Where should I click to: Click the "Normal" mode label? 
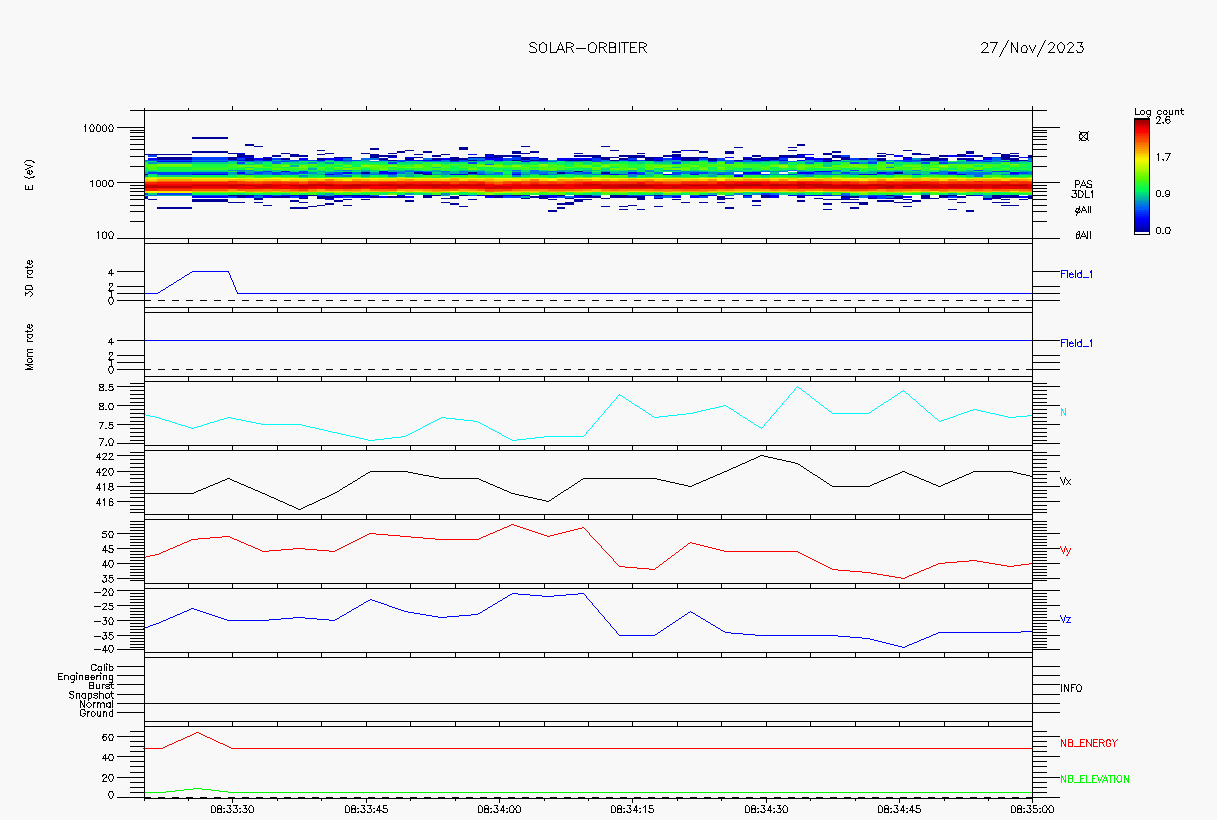coord(97,704)
